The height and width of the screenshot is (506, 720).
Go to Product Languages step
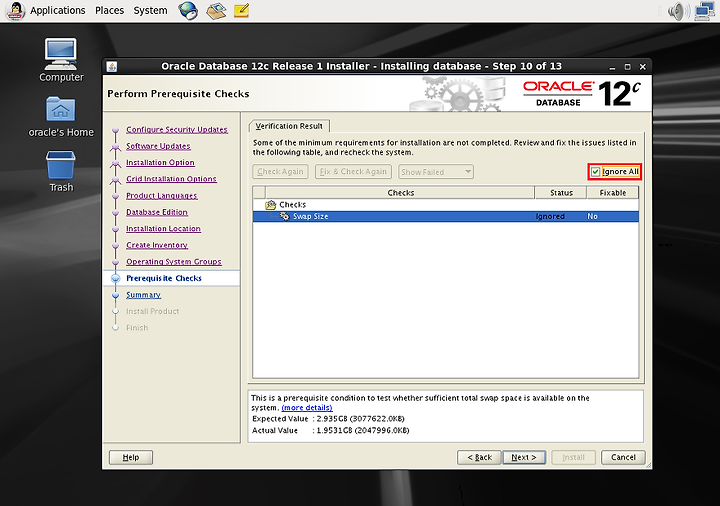tap(162, 196)
